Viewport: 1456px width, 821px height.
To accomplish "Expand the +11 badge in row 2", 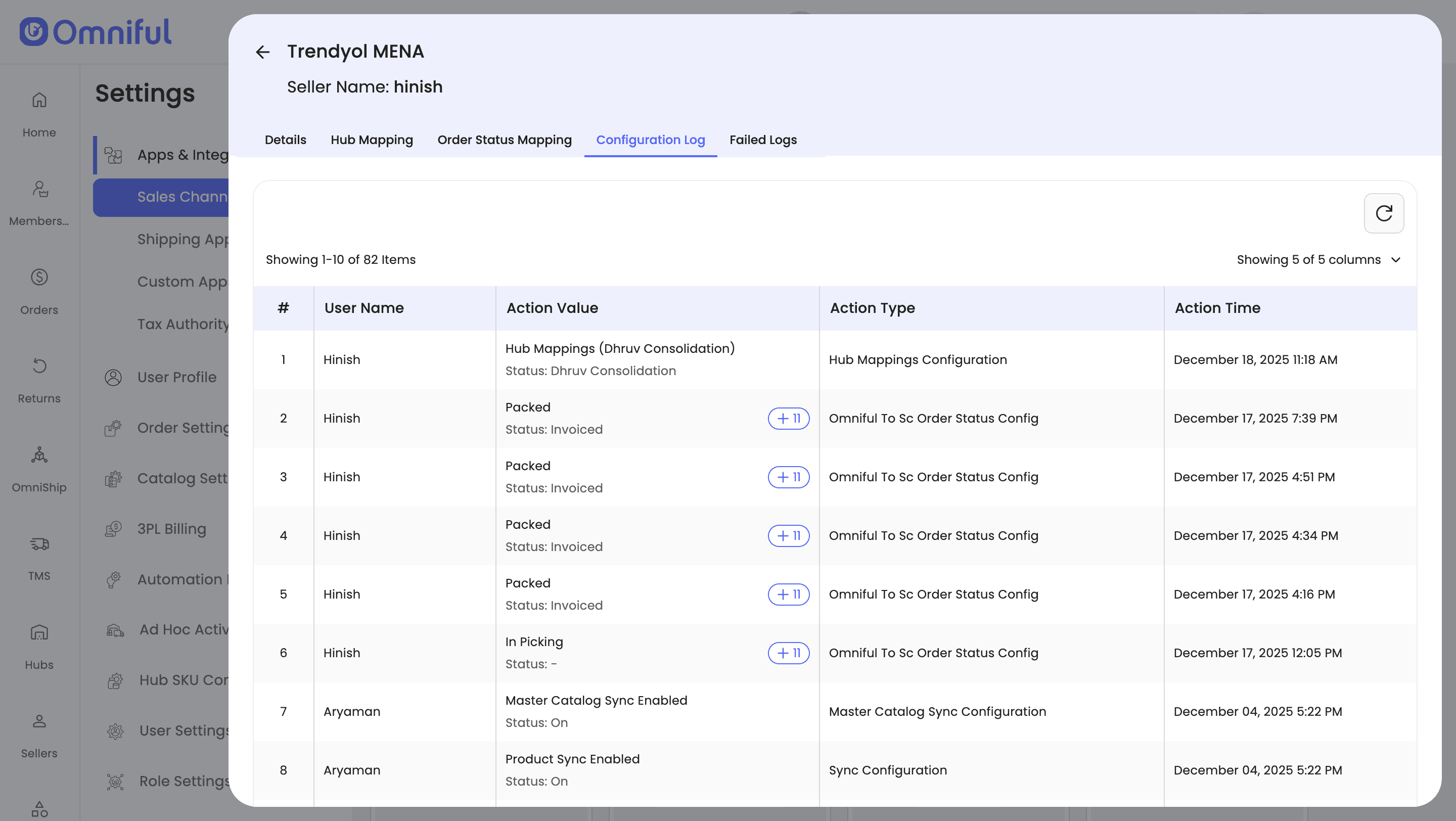I will point(788,418).
